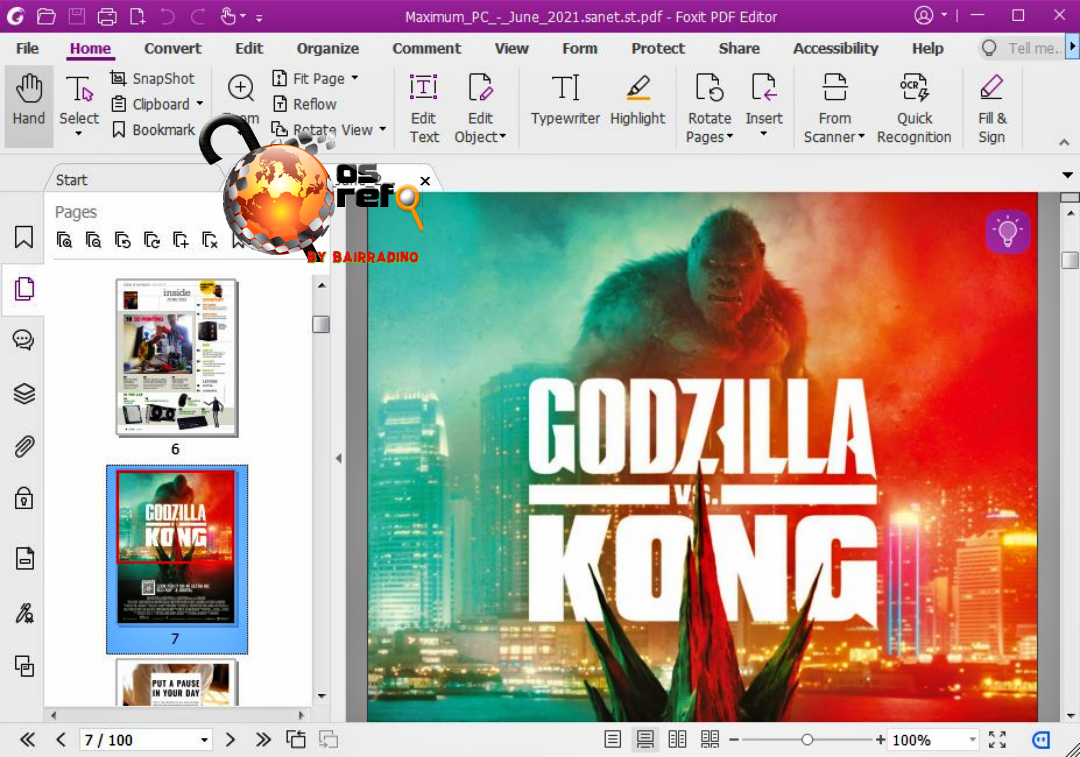Screen dimensions: 1080x757
Task: Click the lightbulb assistant icon
Action: (x=1008, y=231)
